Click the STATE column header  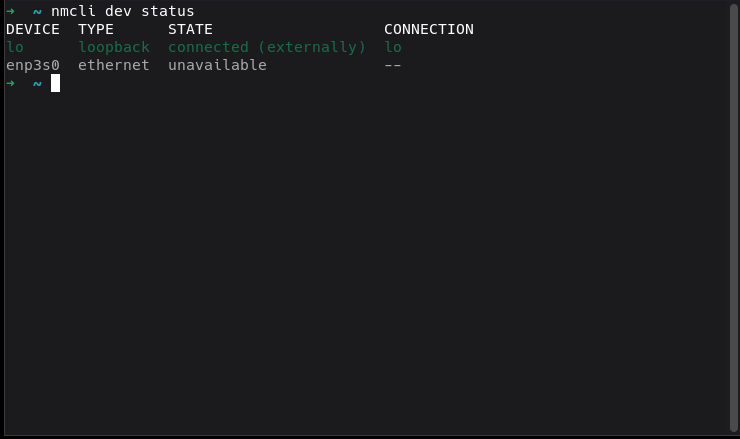click(190, 29)
